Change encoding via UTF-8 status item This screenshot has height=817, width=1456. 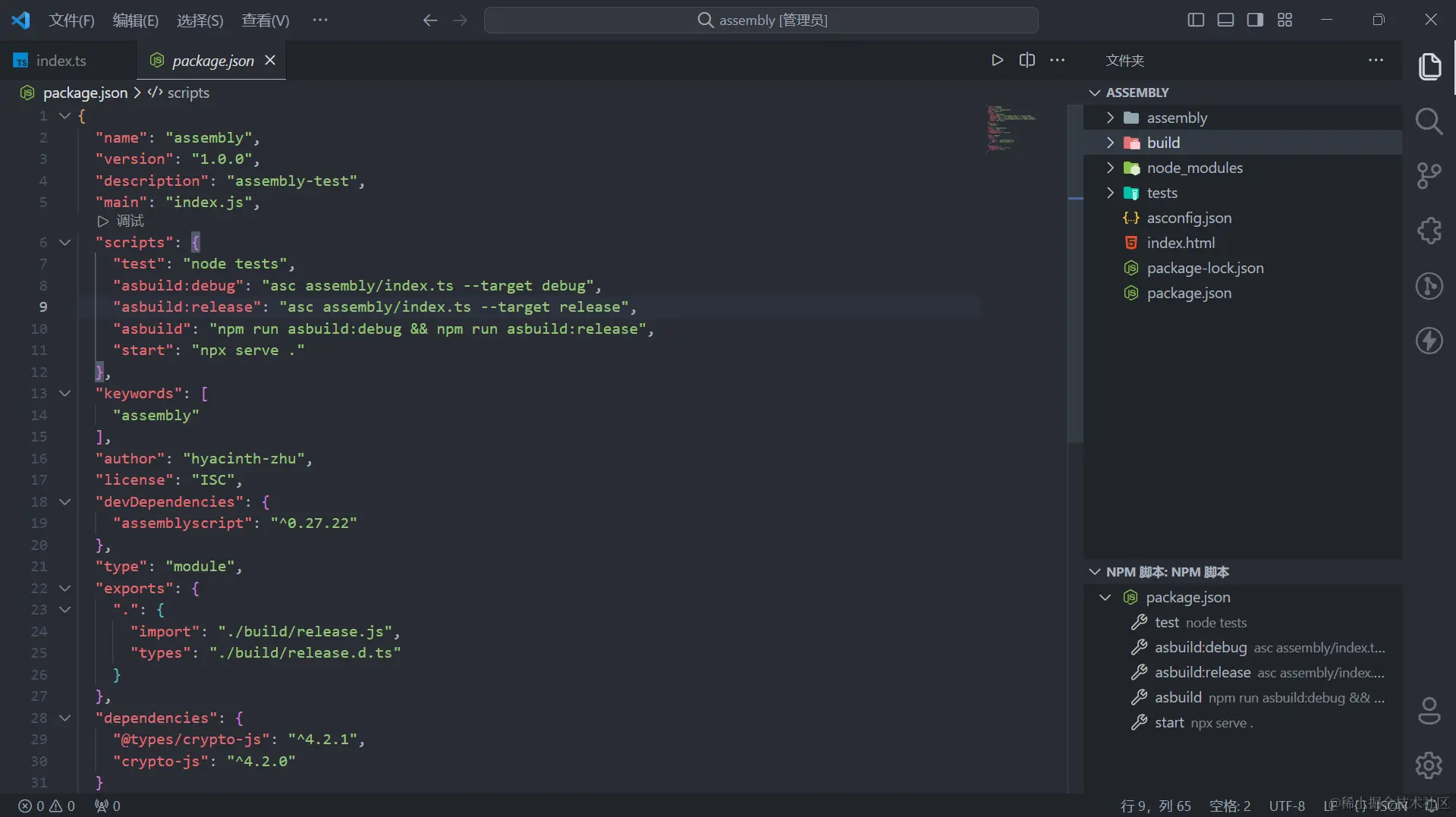pos(1287,806)
